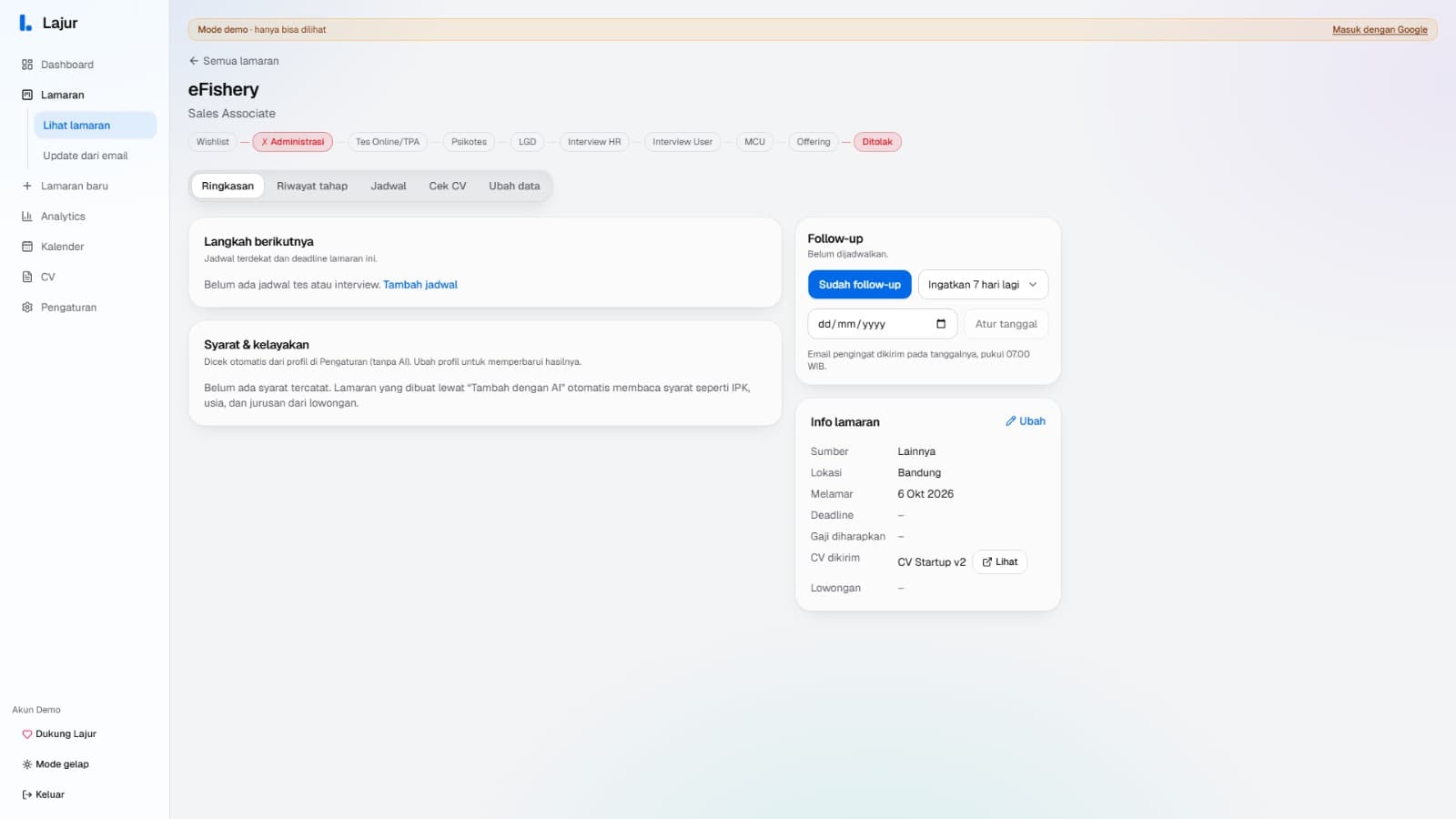Viewport: 1456px width, 819px height.
Task: Select the Psikotes stage chip
Action: tap(469, 142)
